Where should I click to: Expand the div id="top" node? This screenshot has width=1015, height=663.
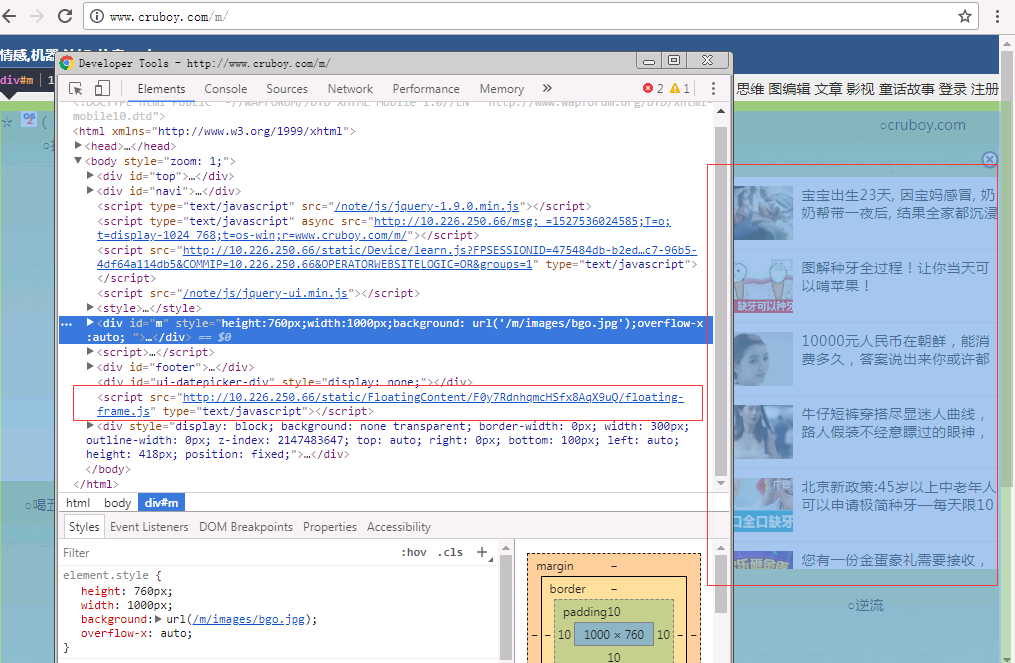point(91,175)
